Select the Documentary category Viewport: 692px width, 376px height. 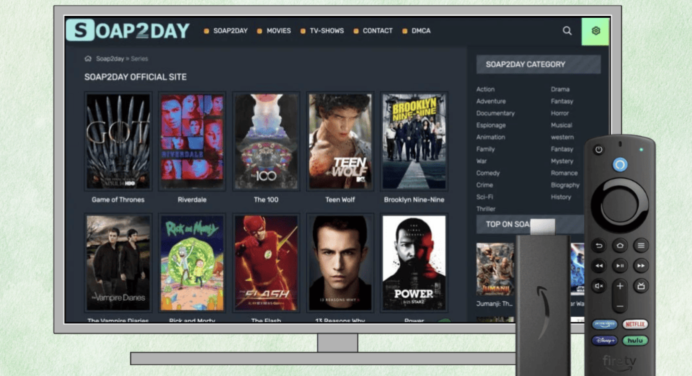495,113
